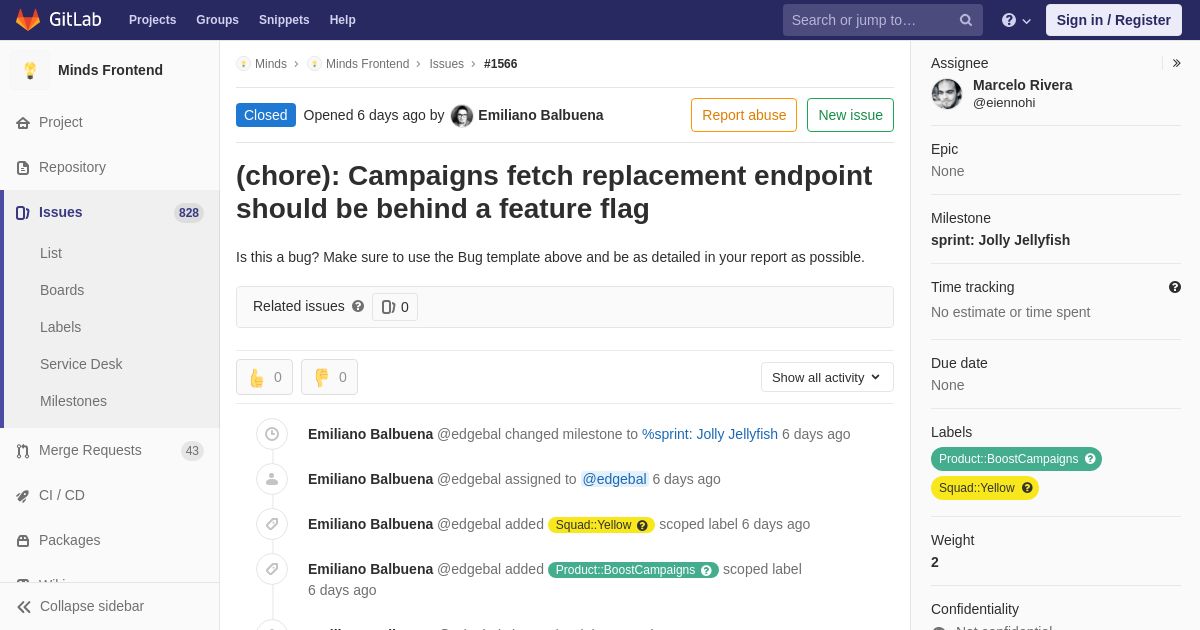Click the Issues icon in sidebar
The image size is (1200, 630).
click(x=23, y=213)
